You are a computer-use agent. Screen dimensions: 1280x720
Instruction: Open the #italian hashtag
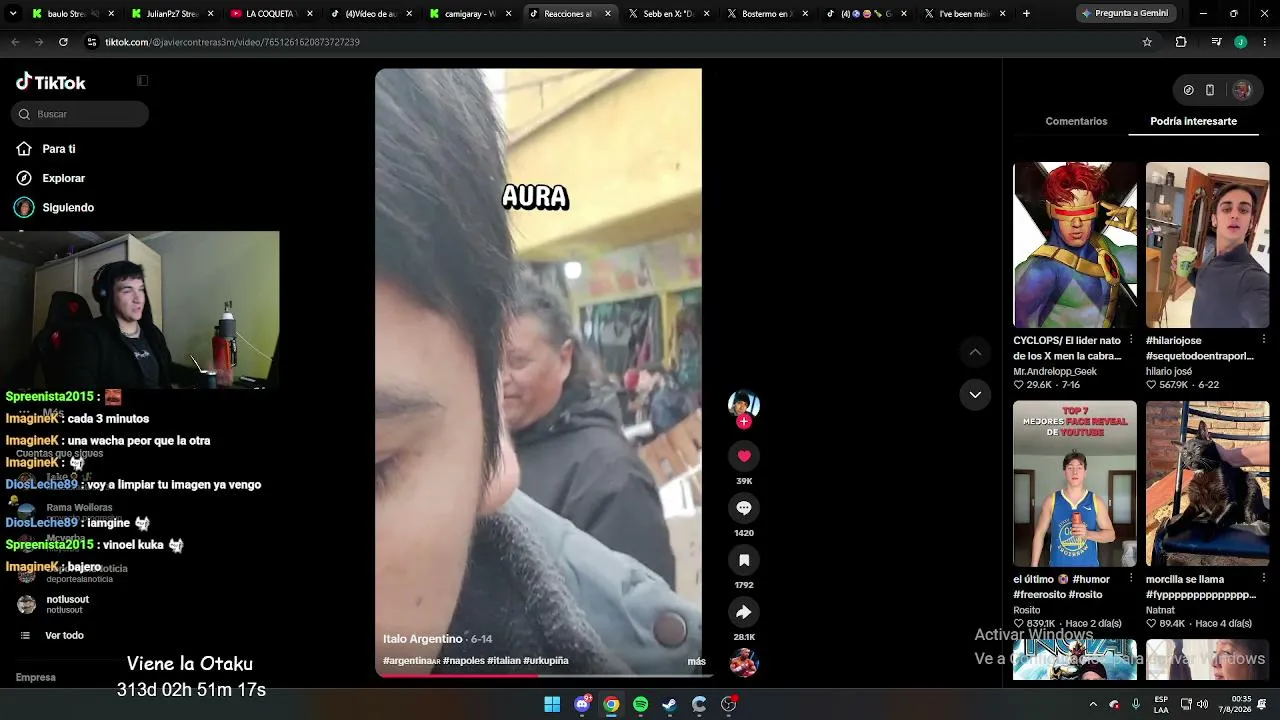[x=503, y=661]
